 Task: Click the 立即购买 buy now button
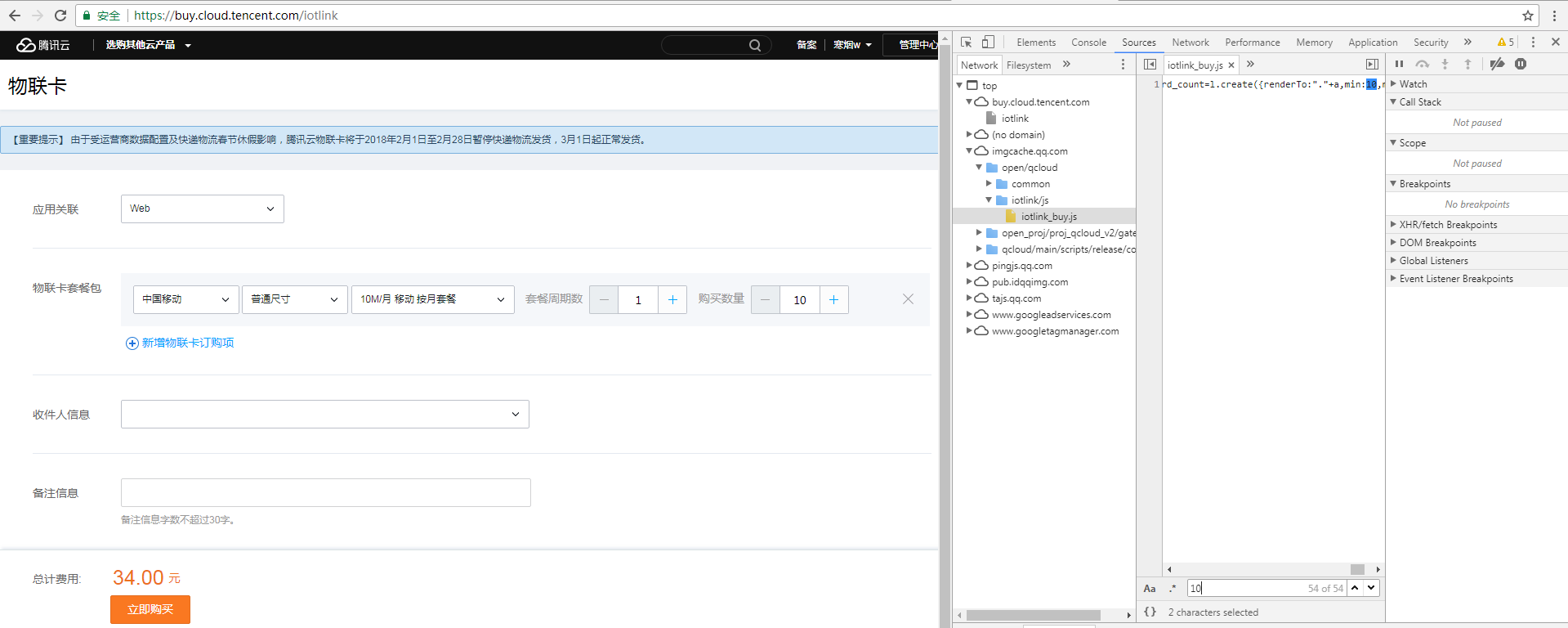(x=150, y=609)
